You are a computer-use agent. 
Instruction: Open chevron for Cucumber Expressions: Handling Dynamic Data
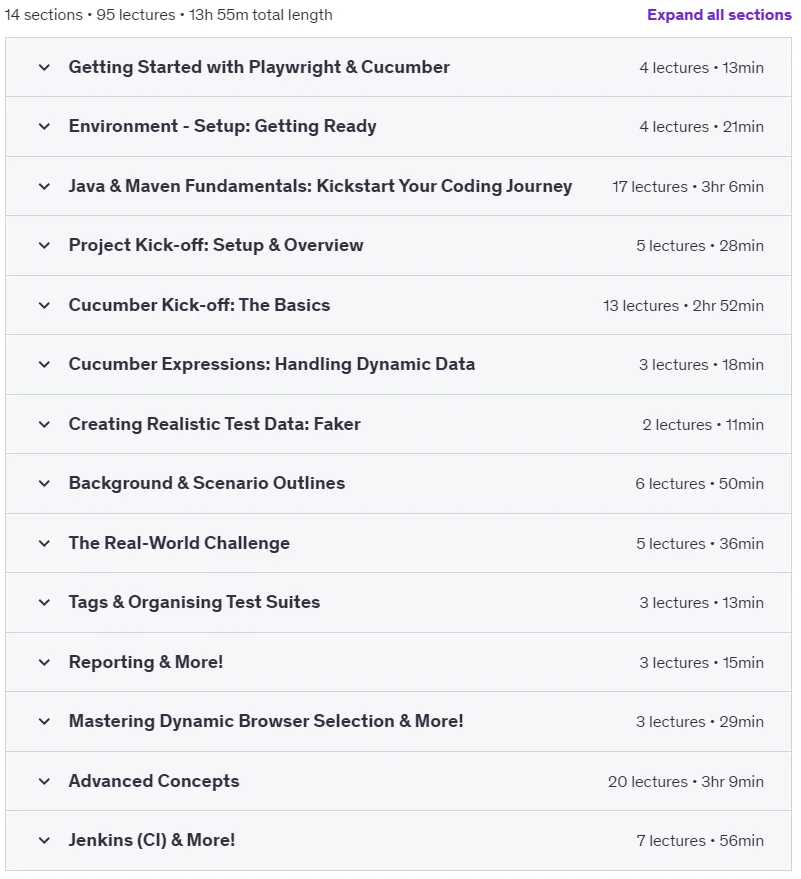point(44,364)
